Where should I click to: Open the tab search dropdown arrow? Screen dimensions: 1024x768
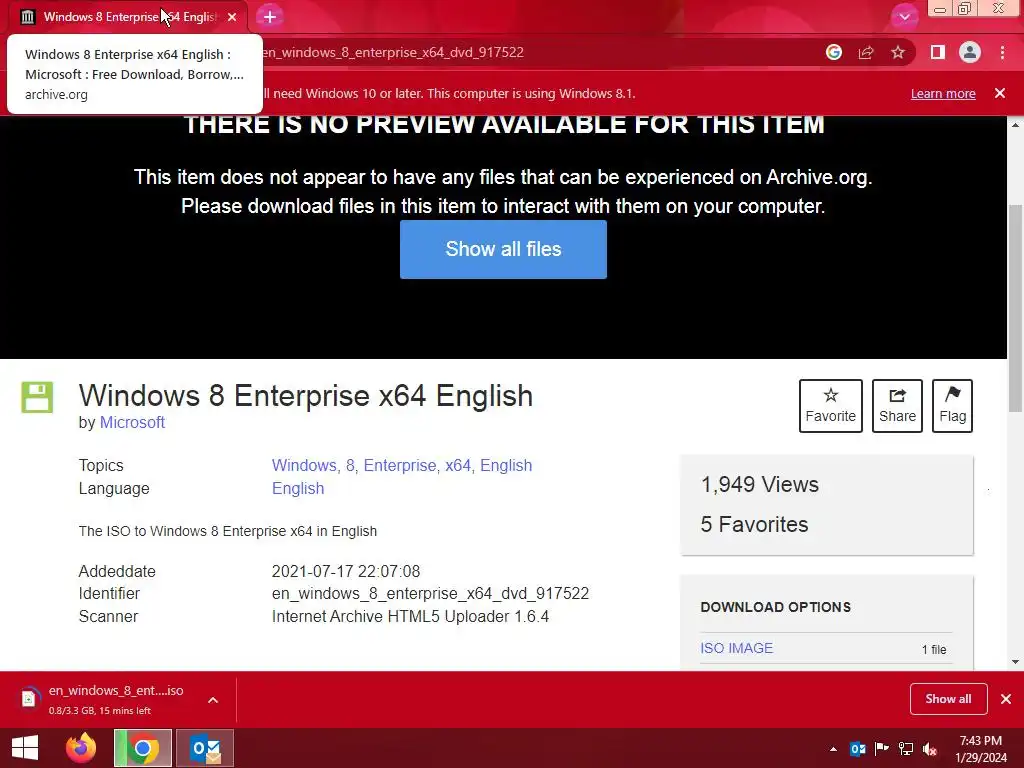[x=904, y=17]
